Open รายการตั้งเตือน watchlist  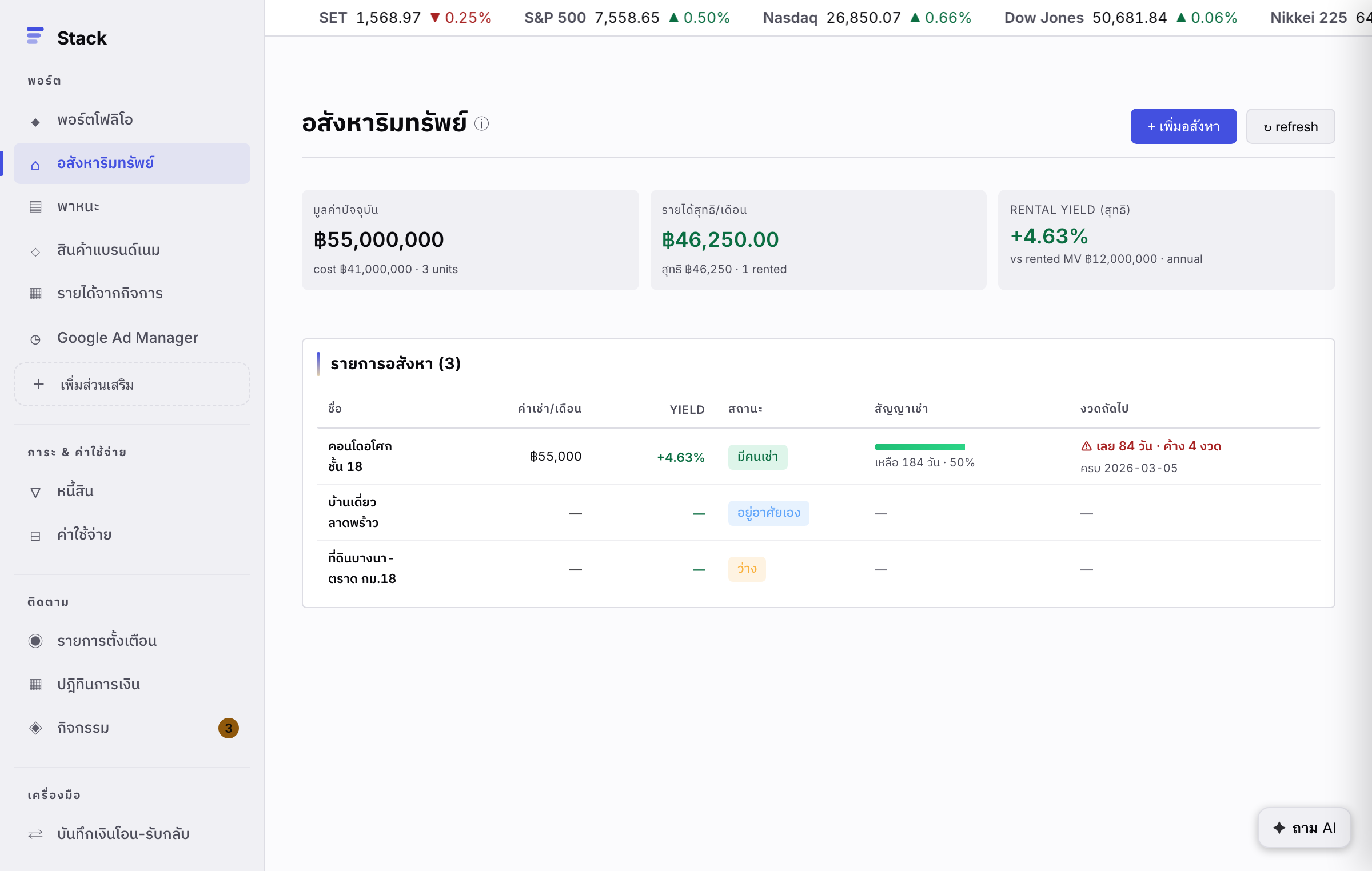click(132, 641)
